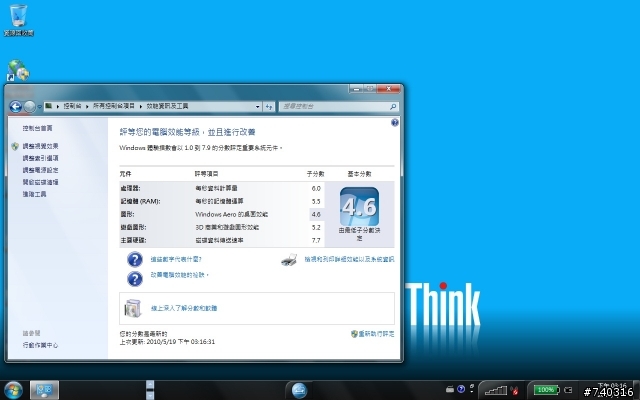
Task: Click the magnifier search icon
Action: click(x=393, y=107)
